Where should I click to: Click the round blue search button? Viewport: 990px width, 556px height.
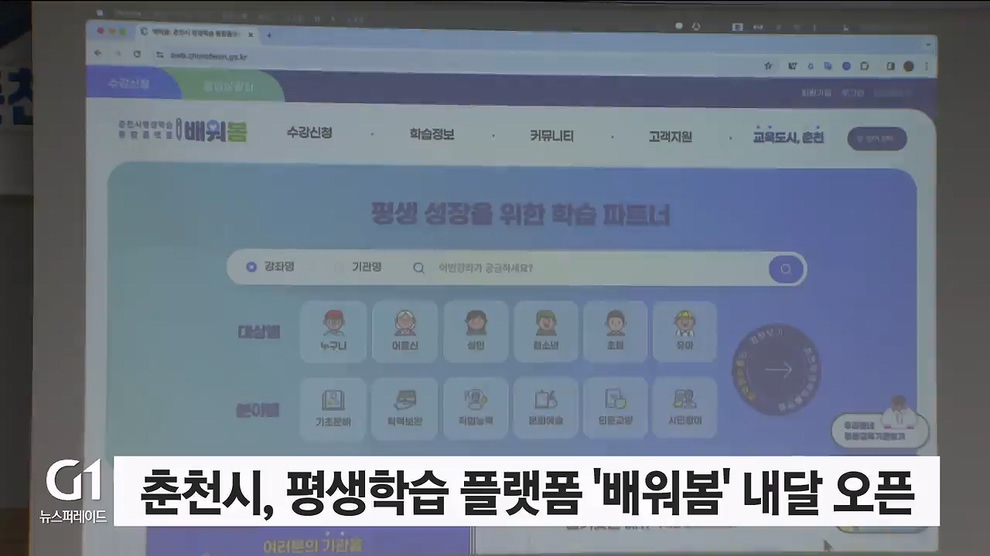(x=786, y=269)
